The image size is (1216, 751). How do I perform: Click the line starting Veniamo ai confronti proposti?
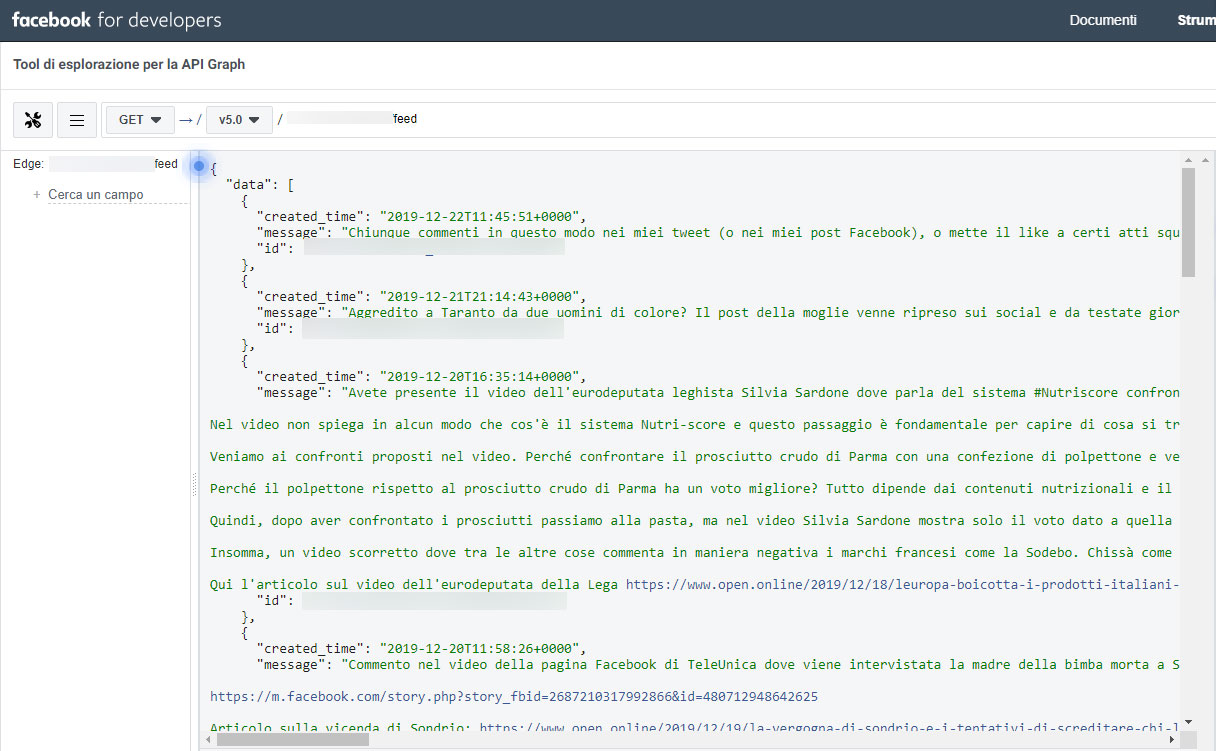(696, 456)
